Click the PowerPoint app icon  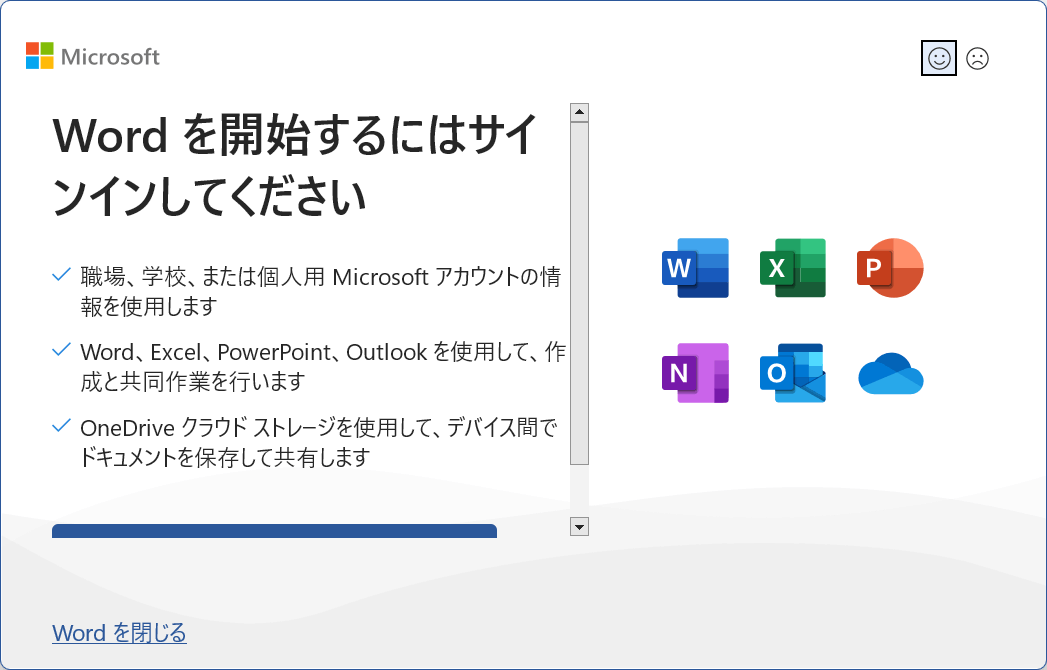(890, 268)
